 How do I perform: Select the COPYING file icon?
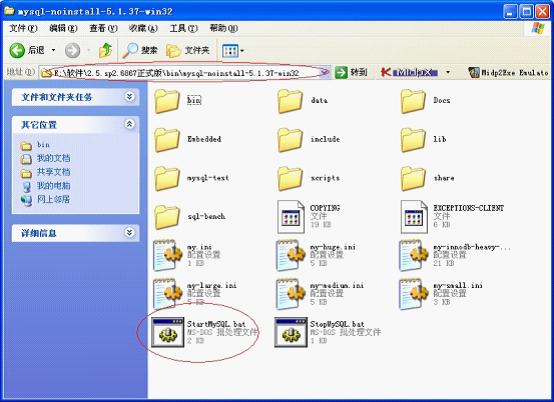point(291,217)
